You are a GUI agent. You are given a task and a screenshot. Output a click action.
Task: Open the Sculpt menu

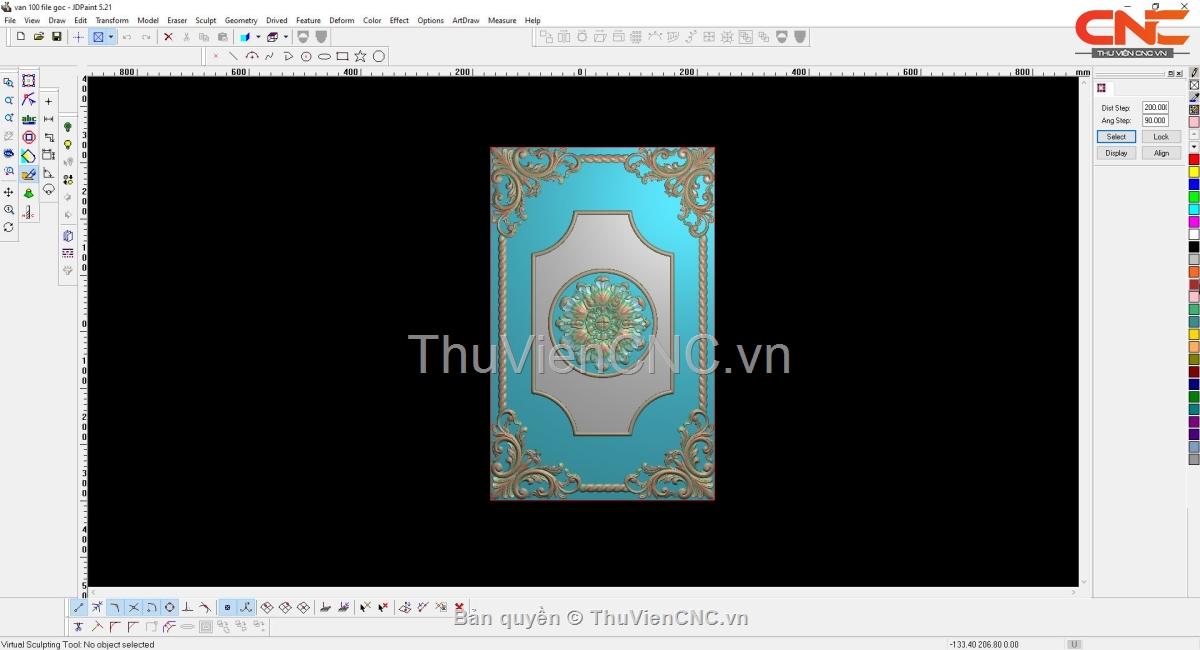(x=205, y=20)
